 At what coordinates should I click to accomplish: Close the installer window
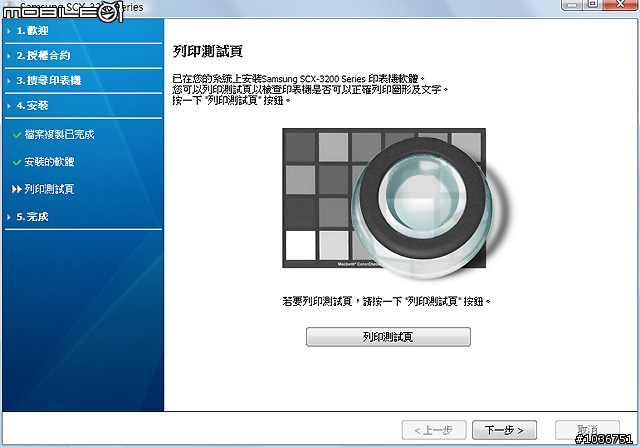point(620,4)
